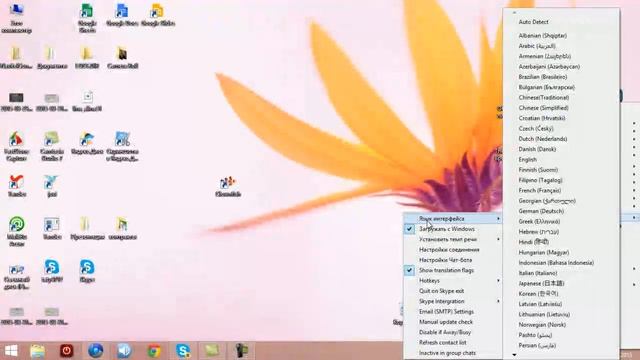Expand the 'Язык интерфейса' submenu arrow

(498, 219)
